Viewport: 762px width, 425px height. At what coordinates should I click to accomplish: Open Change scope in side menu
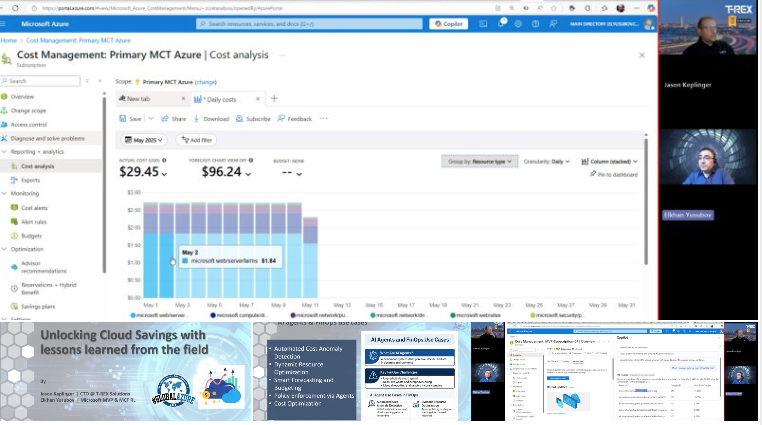(x=28, y=111)
